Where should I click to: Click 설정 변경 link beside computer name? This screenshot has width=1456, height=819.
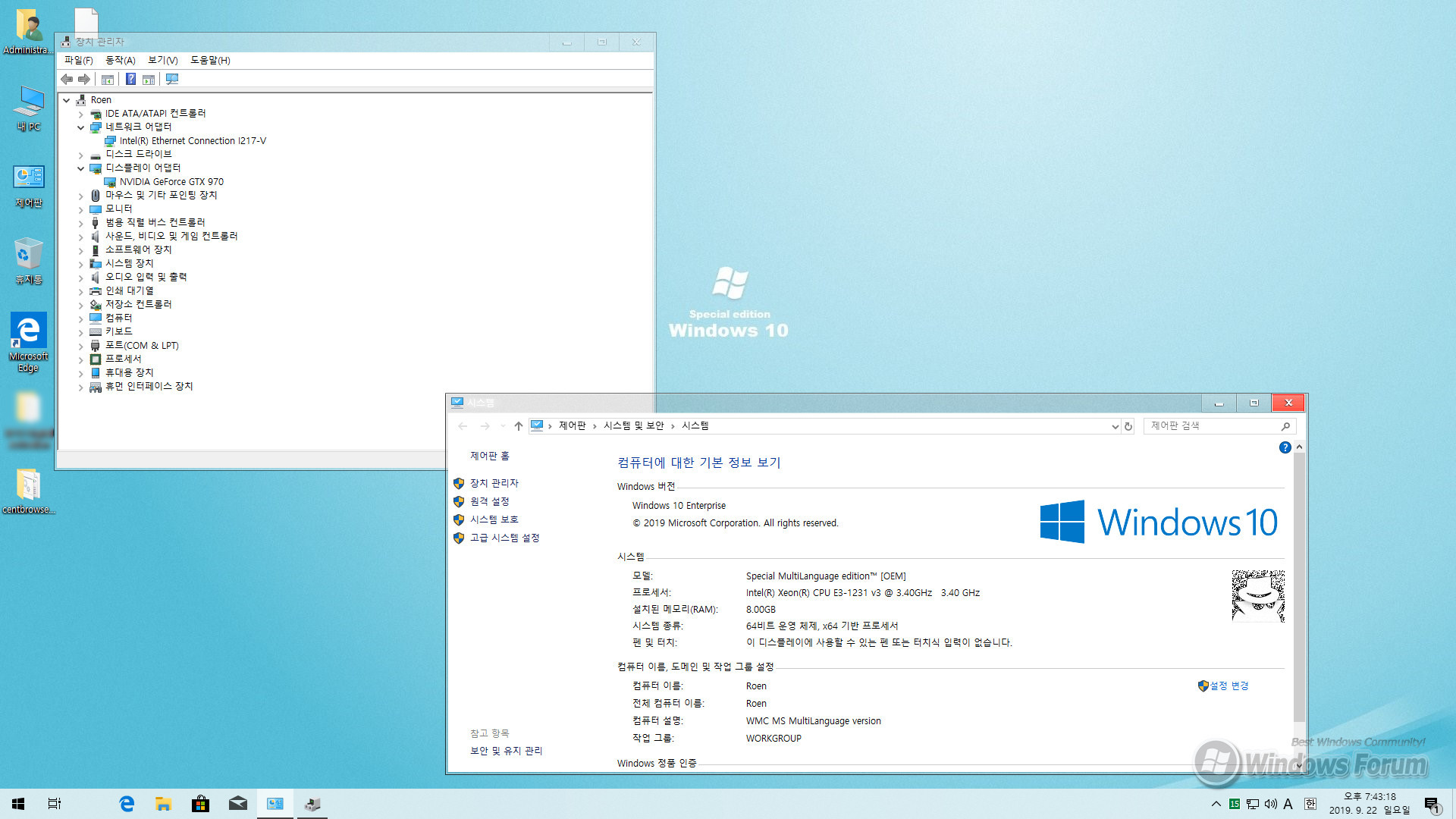coord(1229,686)
